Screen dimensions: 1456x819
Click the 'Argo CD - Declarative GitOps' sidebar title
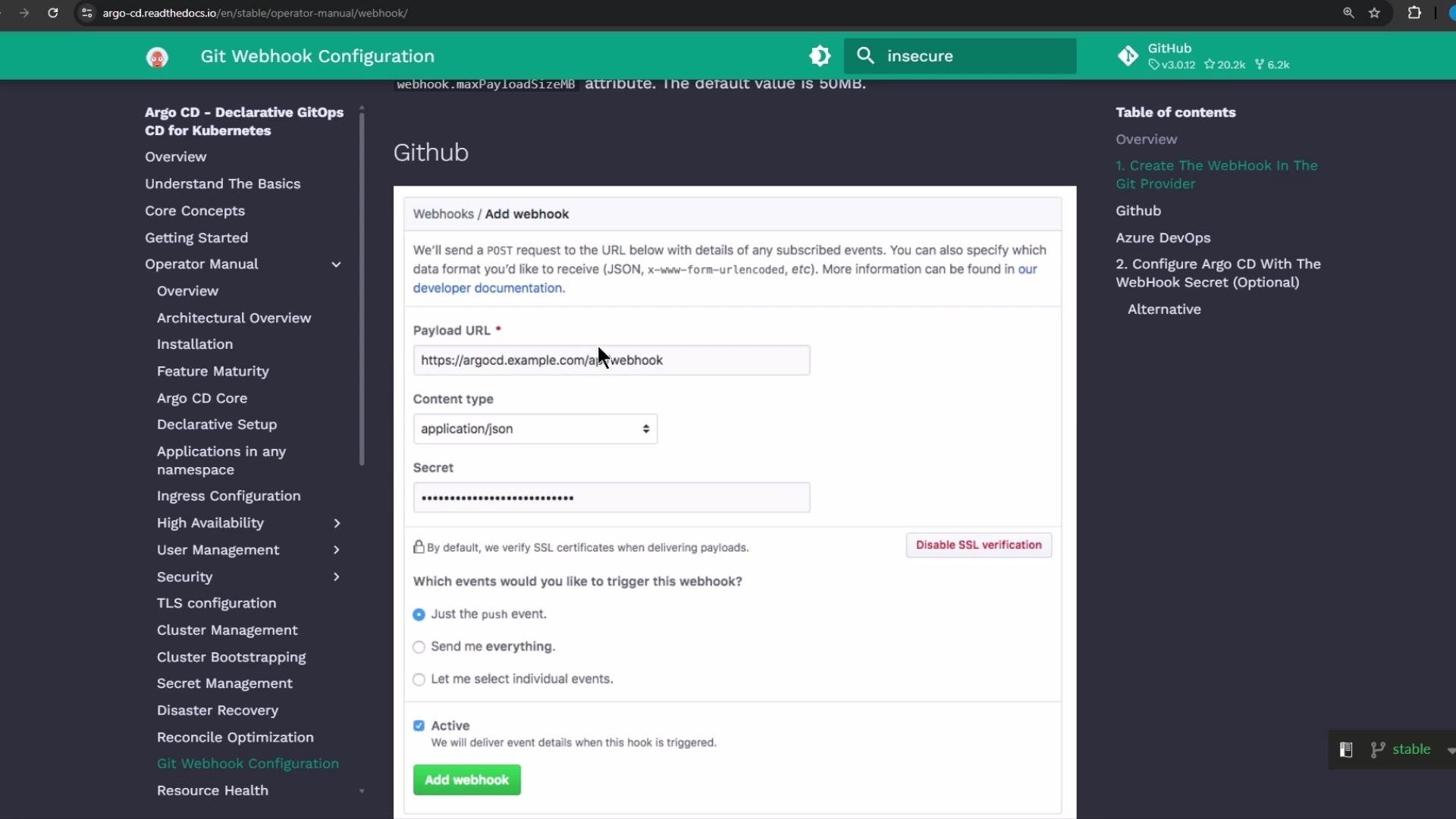coord(243,121)
